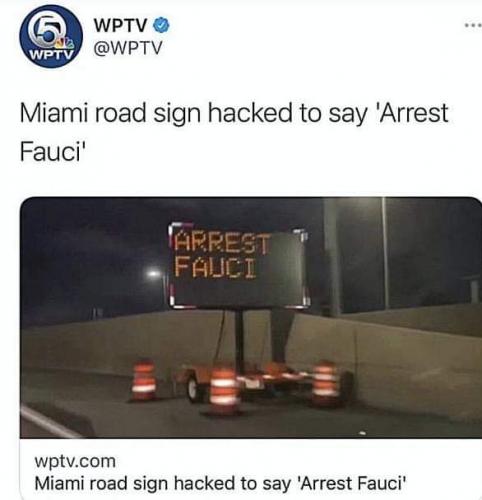Click the blue verified badge
482x500 pixels.
pos(163,26)
